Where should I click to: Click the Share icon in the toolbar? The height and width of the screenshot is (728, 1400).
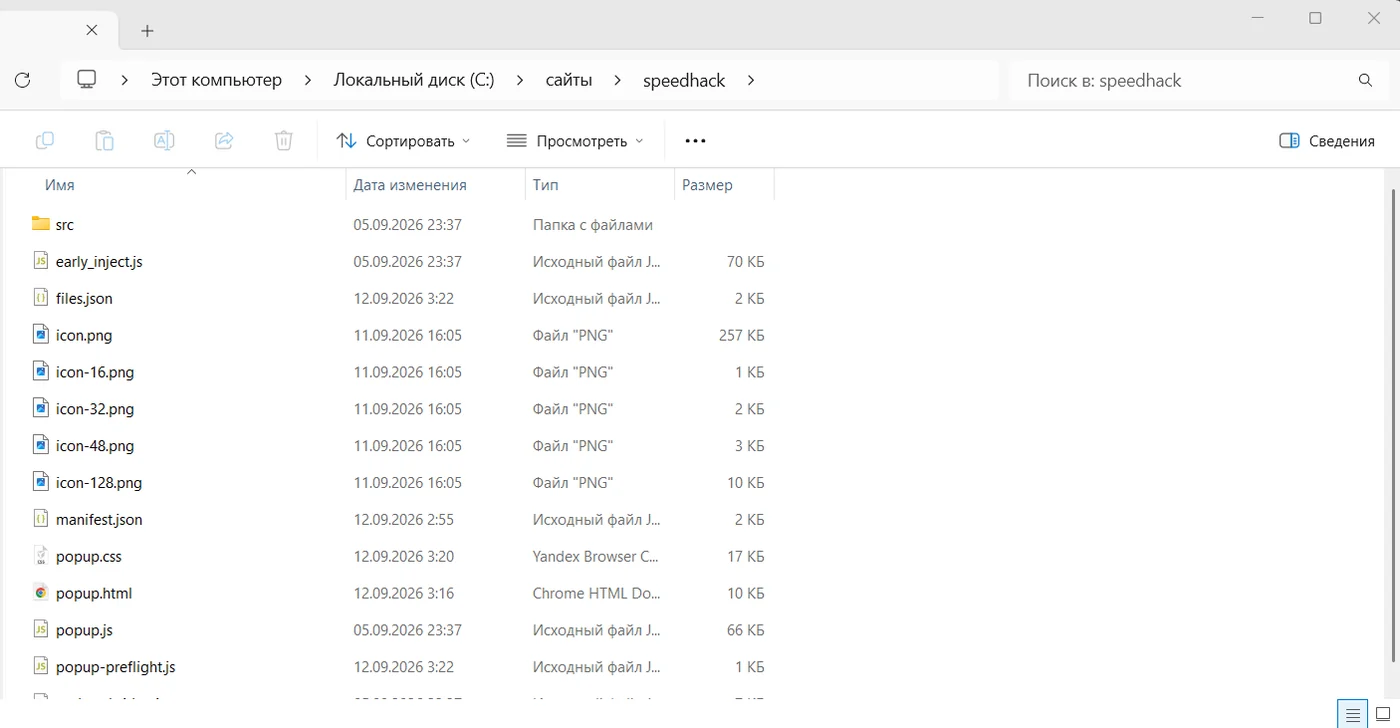pyautogui.click(x=224, y=141)
